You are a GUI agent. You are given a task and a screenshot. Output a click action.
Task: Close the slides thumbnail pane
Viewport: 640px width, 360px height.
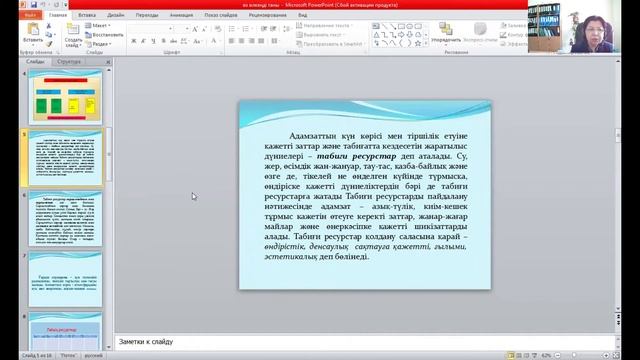pos(108,62)
